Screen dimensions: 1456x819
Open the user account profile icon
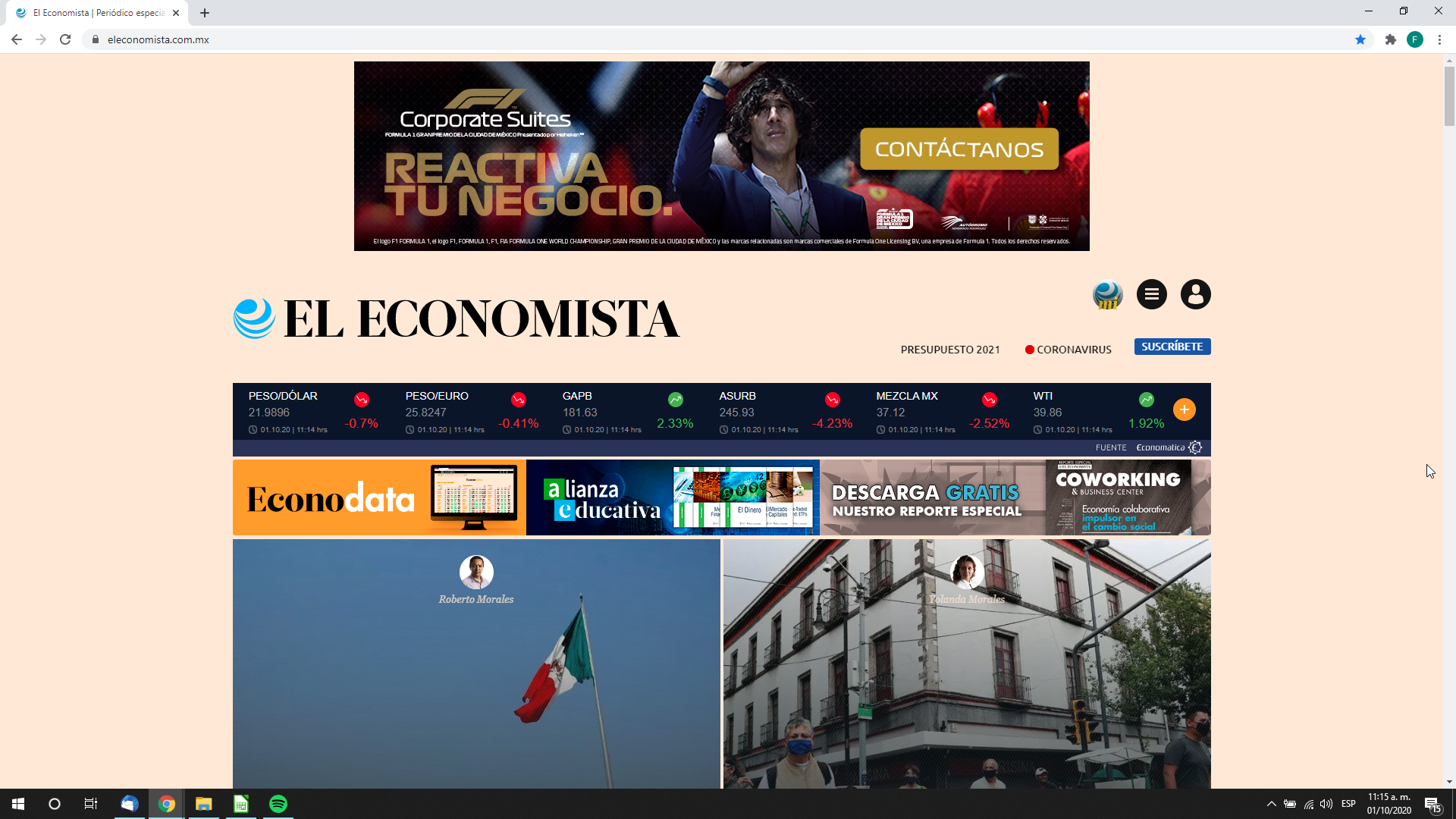[x=1195, y=294]
